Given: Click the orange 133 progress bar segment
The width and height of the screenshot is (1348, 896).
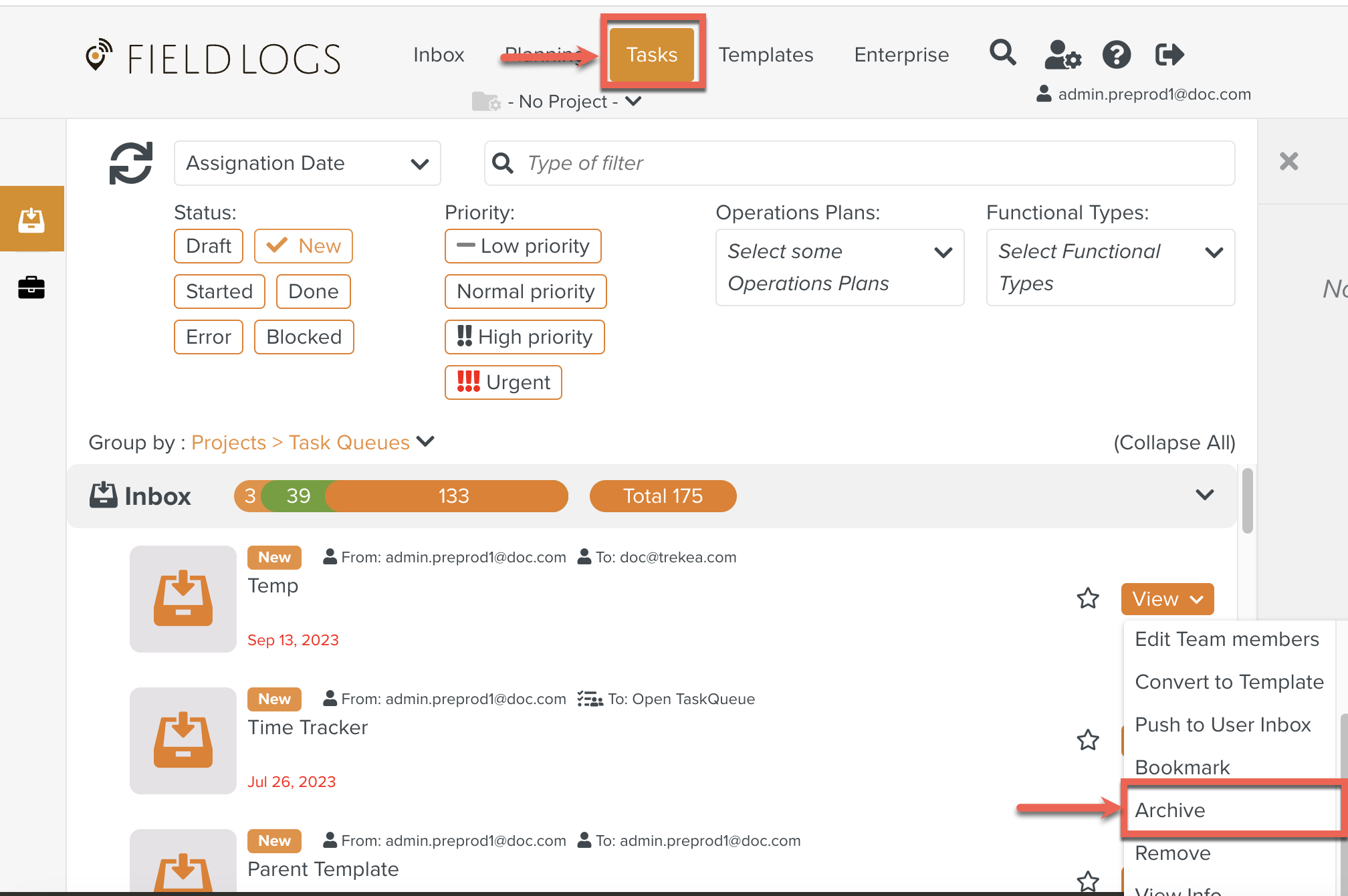Looking at the screenshot, I should tap(453, 496).
